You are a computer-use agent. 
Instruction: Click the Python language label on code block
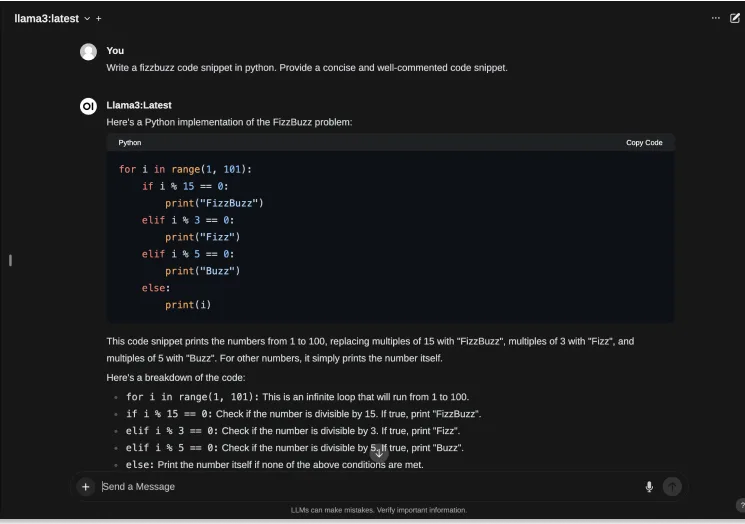click(130, 143)
